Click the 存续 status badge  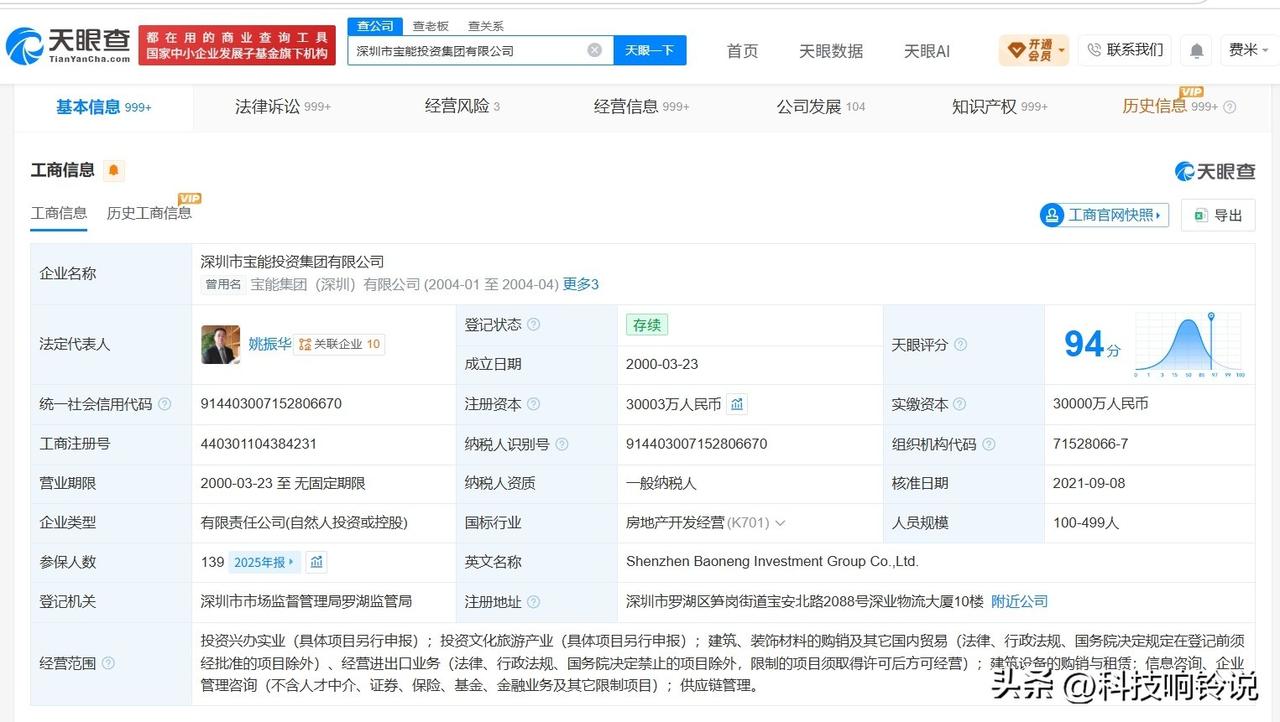coord(647,325)
